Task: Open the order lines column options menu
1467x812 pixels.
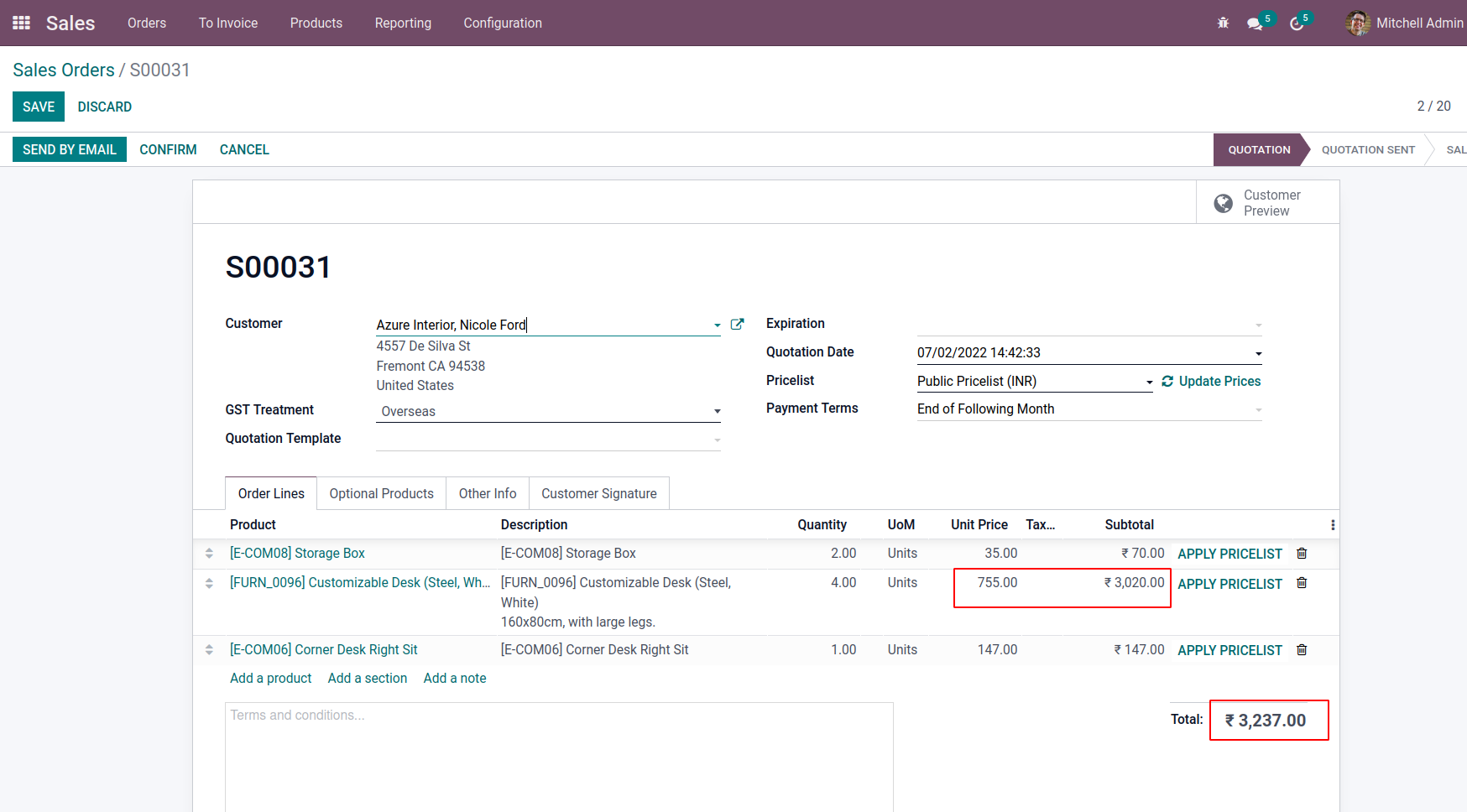Action: coord(1332,525)
